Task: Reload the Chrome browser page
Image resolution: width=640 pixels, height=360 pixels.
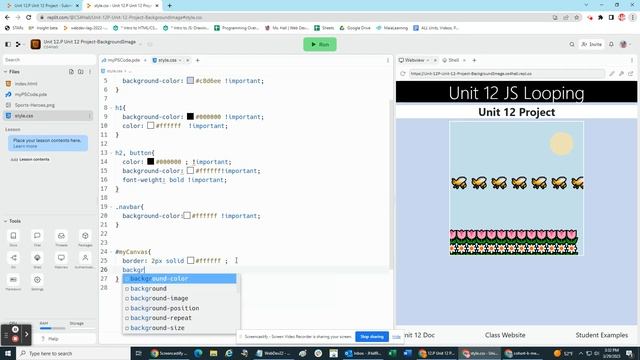Action: point(29,17)
